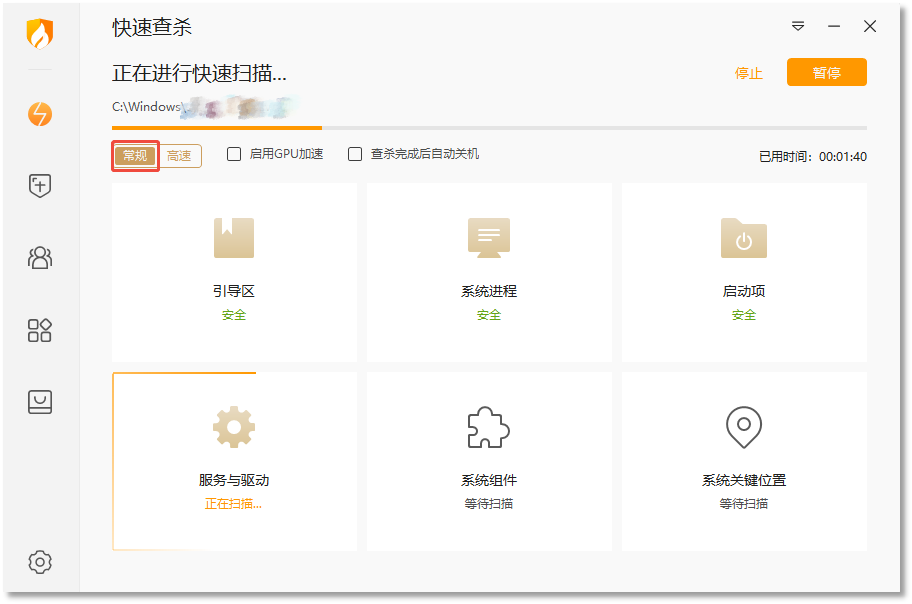Click the 系统关键位置 location pin icon
This screenshot has width=912, height=604.
pos(743,427)
